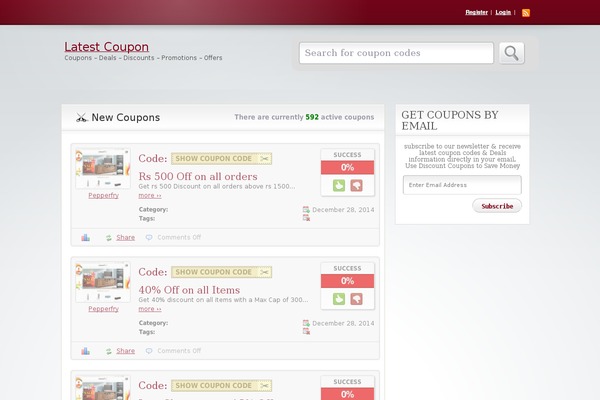Open Pepperfry thumbnail of Rs 500 Off coupon
This screenshot has width=600, height=400.
pyautogui.click(x=103, y=168)
